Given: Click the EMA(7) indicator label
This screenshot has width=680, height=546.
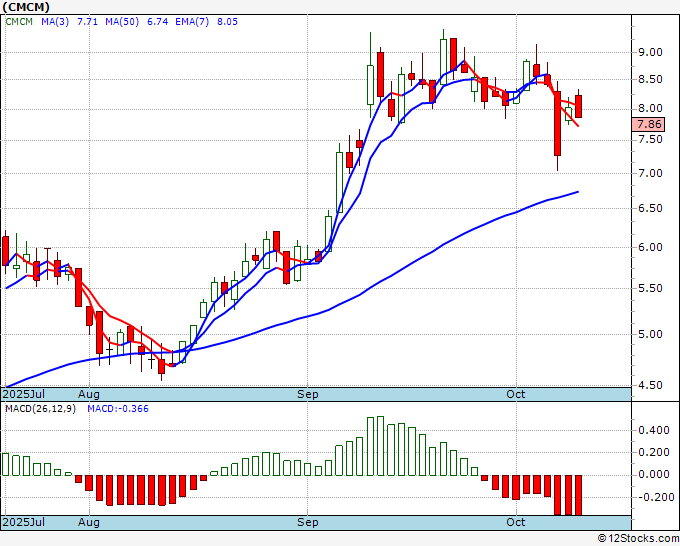Looking at the screenshot, I should (x=192, y=22).
